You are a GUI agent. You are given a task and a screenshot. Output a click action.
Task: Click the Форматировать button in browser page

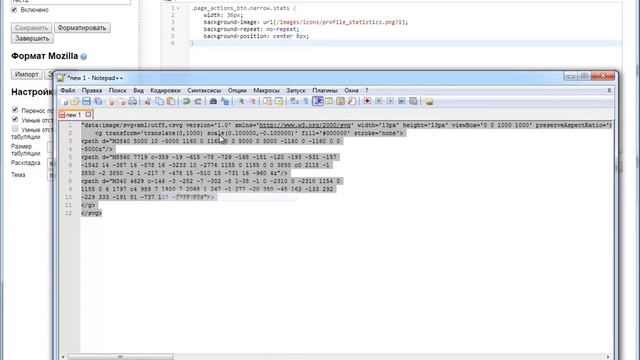tap(82, 28)
